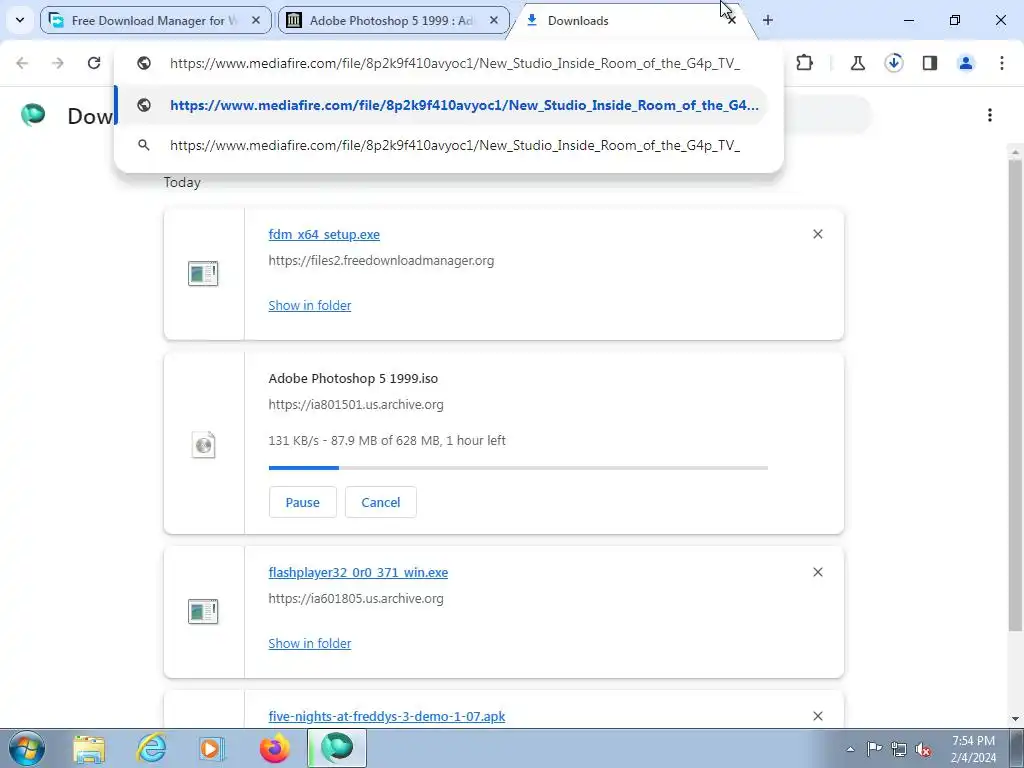Cancel the Adobe Photoshop download

point(381,502)
